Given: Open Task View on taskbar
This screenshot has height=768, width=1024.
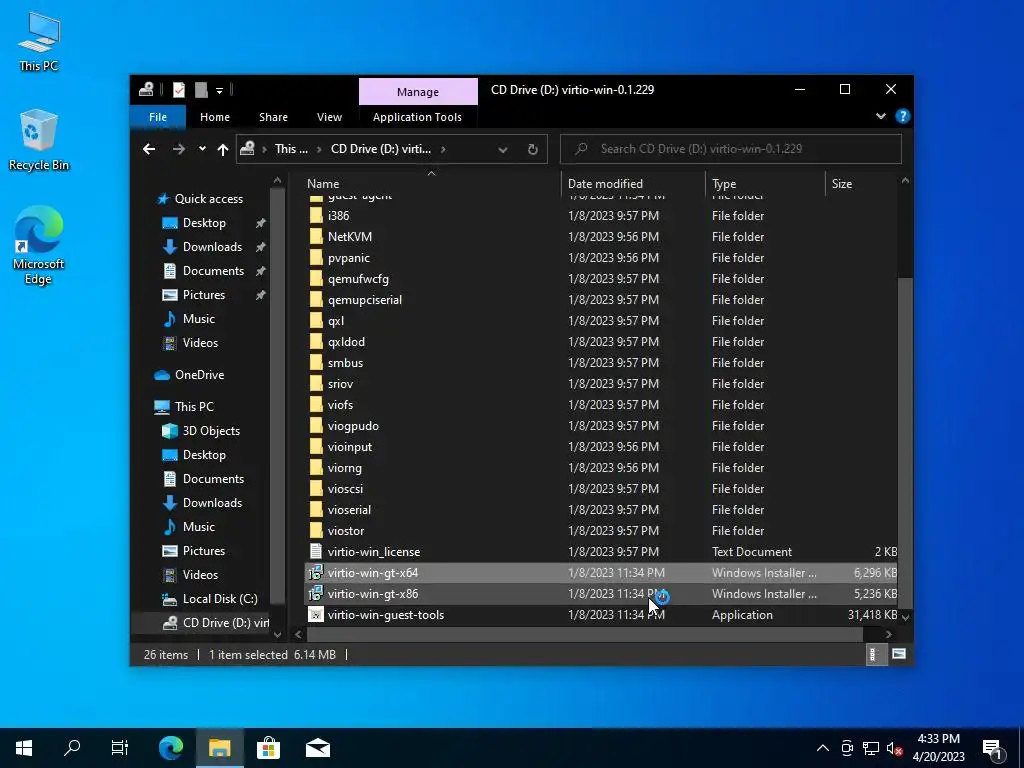Looking at the screenshot, I should pyautogui.click(x=120, y=748).
